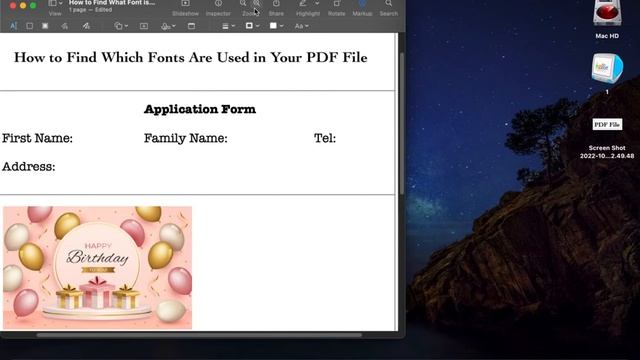Select the Sketch tool
The height and width of the screenshot is (360, 640).
point(64,26)
